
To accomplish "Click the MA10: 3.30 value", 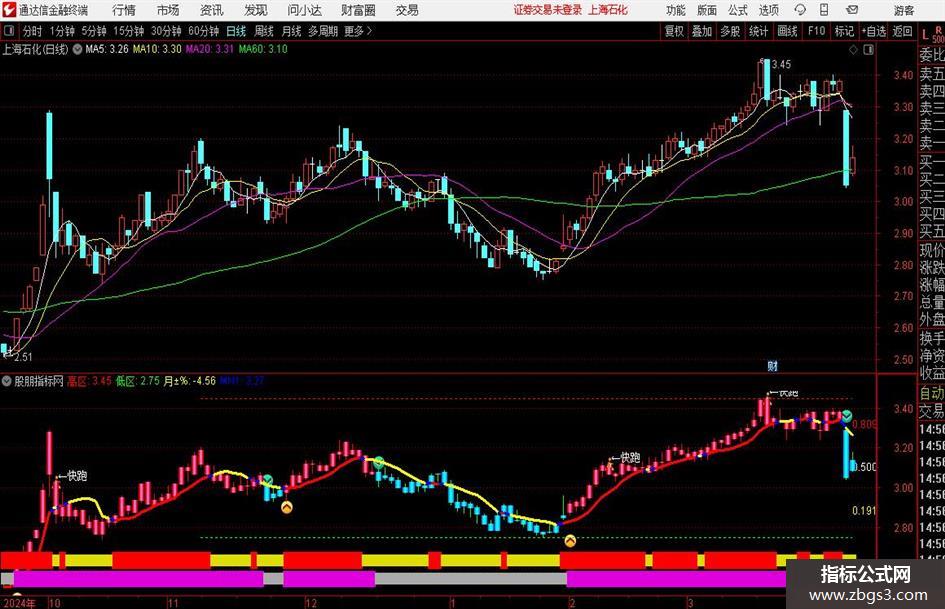I will coord(157,49).
